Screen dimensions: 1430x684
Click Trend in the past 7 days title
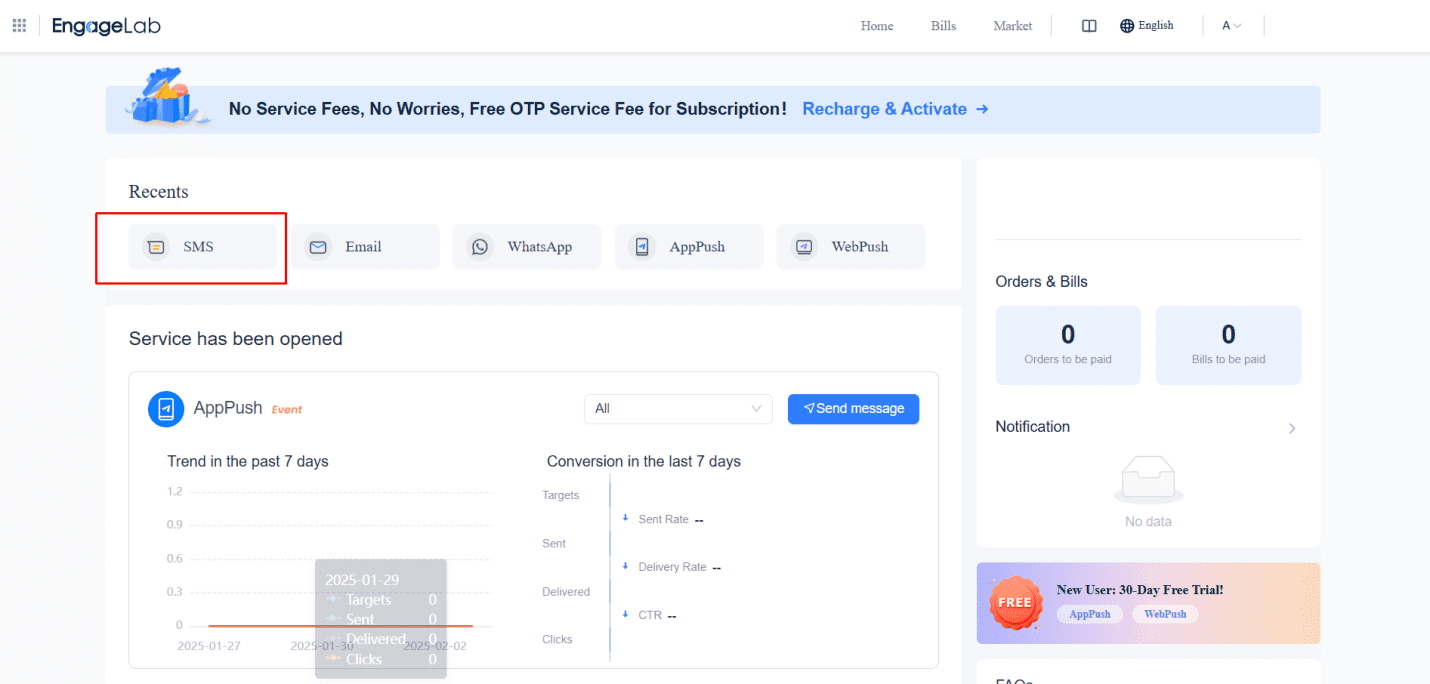click(248, 461)
